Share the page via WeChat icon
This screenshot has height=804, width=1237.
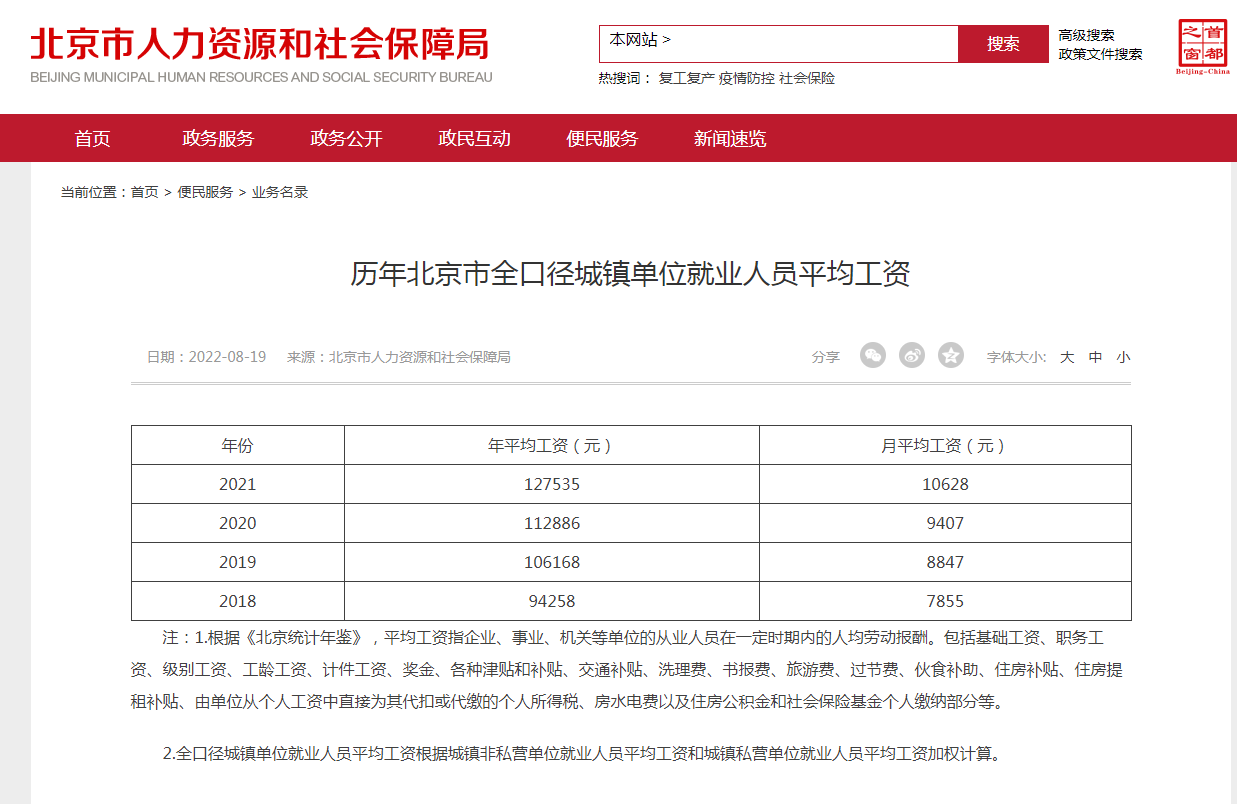tap(873, 355)
